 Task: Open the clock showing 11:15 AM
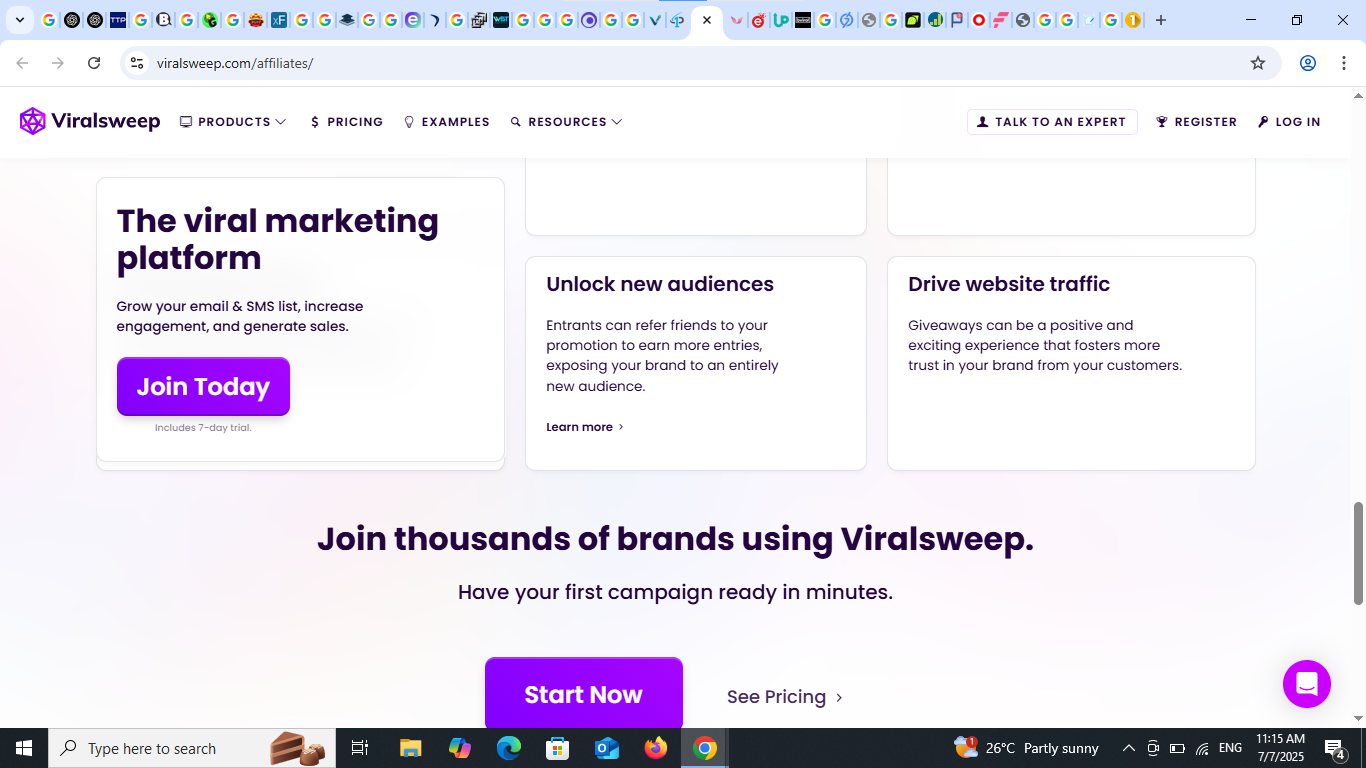[x=1281, y=748]
